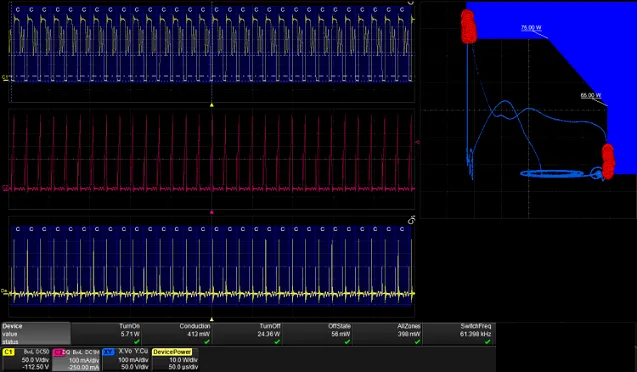Select the TurnOff measurement column label

coord(270,326)
